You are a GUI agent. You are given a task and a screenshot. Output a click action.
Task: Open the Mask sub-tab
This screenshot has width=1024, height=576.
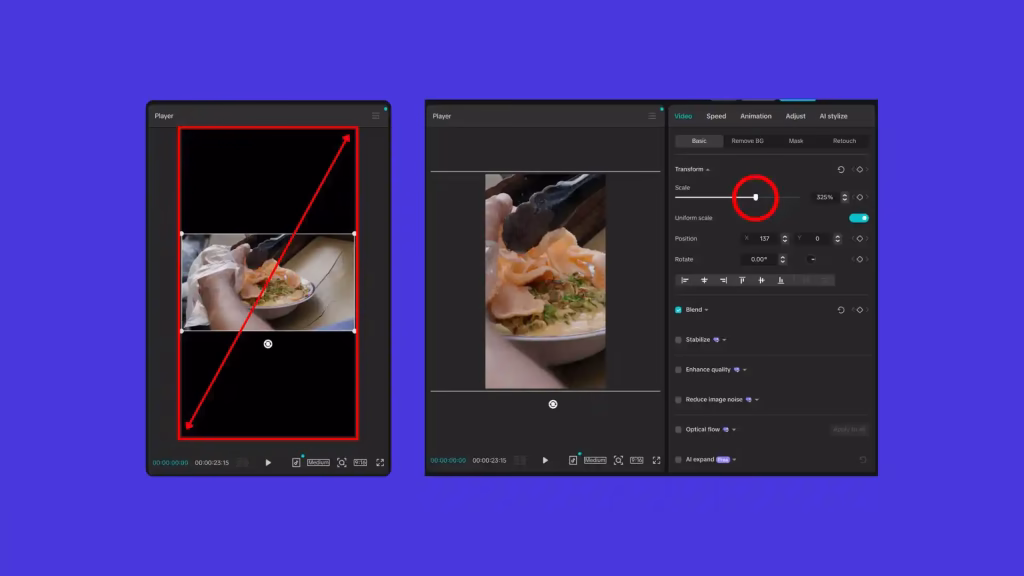796,141
